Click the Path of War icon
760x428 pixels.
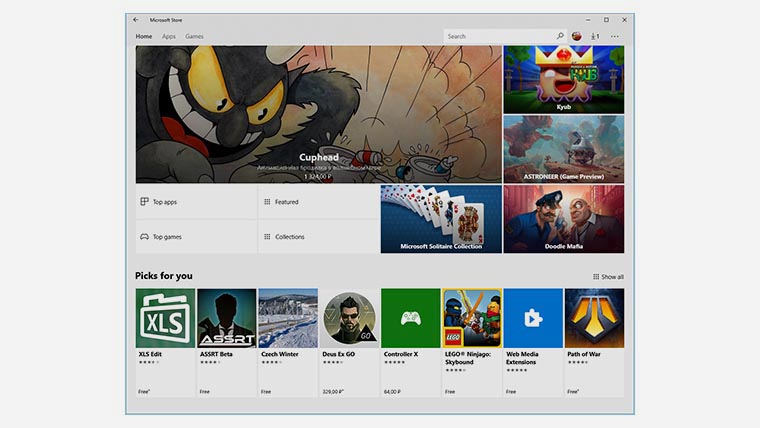click(x=594, y=318)
